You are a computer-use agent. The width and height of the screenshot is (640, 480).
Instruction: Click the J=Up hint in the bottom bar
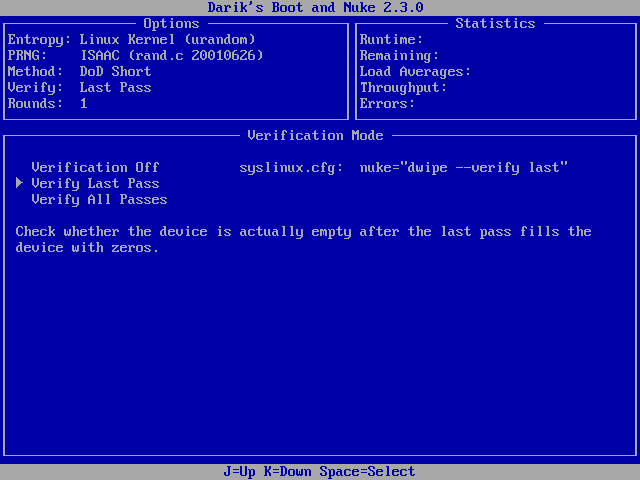243,471
